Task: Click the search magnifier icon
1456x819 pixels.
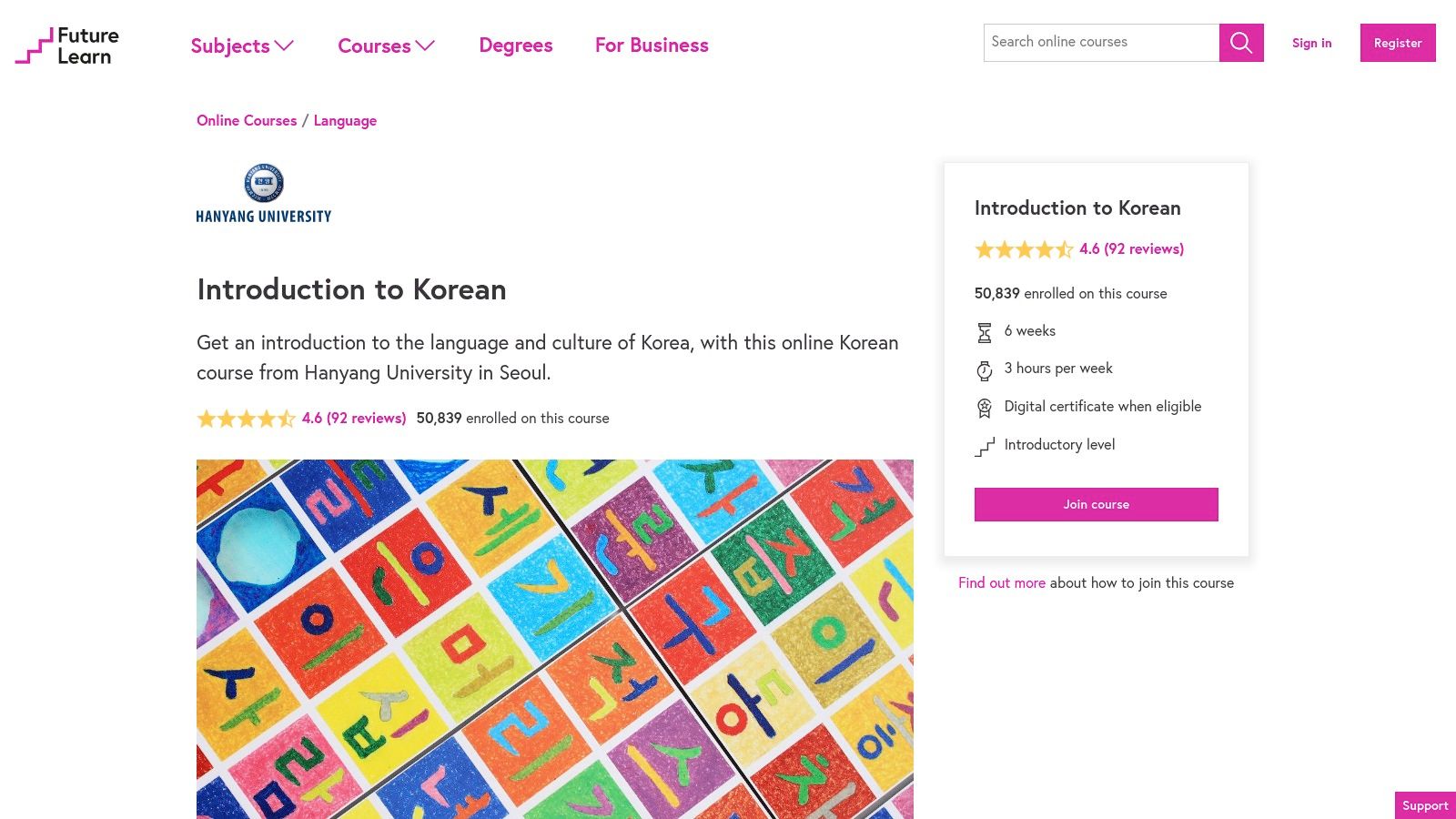Action: [1240, 42]
